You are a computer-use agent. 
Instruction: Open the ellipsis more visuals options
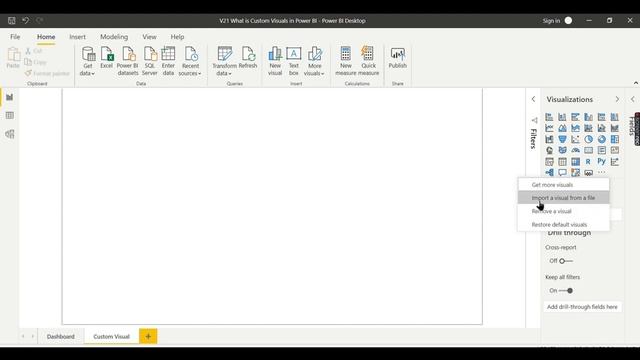(602, 173)
